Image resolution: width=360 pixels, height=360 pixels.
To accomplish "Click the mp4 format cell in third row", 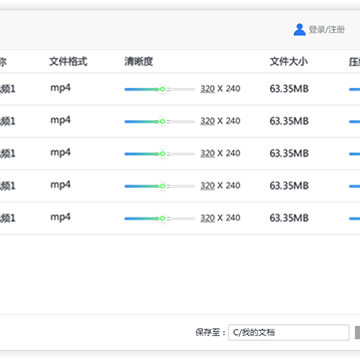I will click(61, 153).
